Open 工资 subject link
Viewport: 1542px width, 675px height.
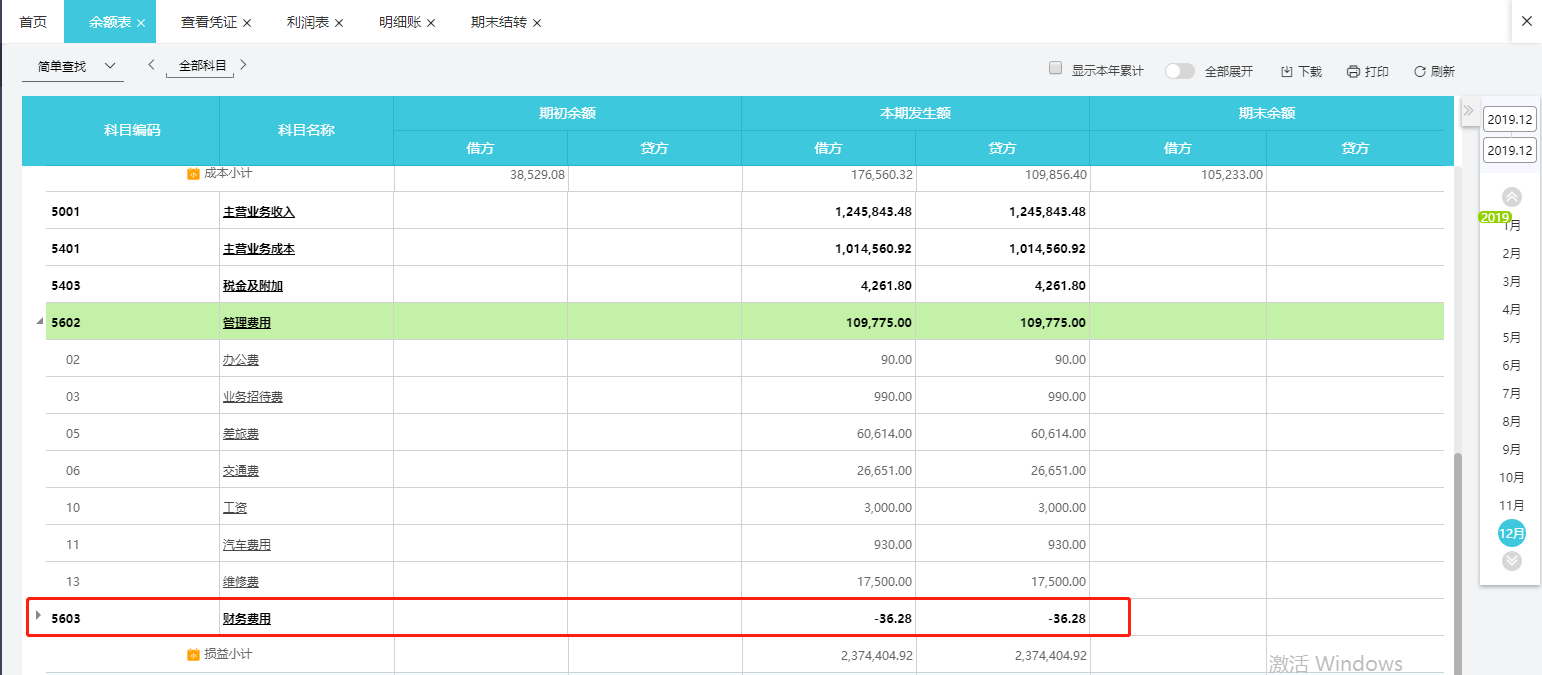[x=235, y=508]
